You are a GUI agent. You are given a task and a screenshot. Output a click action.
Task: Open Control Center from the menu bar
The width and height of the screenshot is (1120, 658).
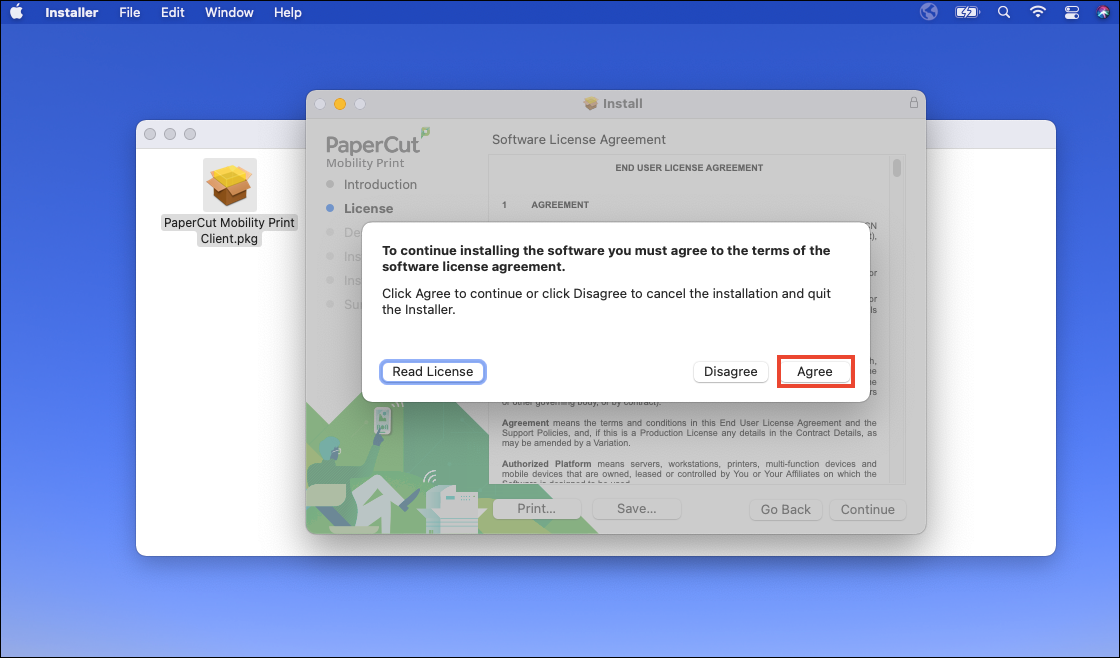coord(1070,12)
